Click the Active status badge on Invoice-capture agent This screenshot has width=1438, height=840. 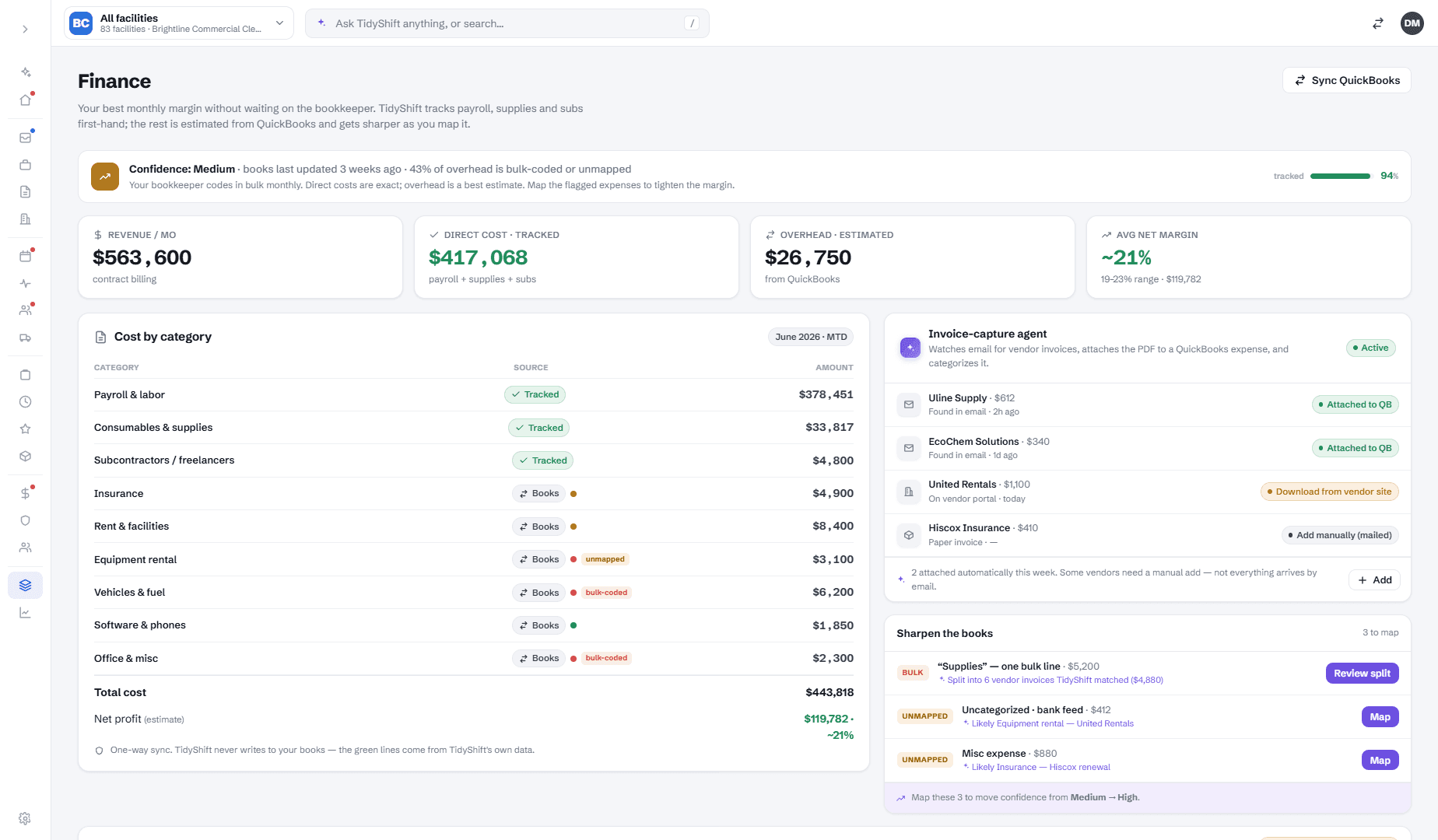(x=1370, y=348)
